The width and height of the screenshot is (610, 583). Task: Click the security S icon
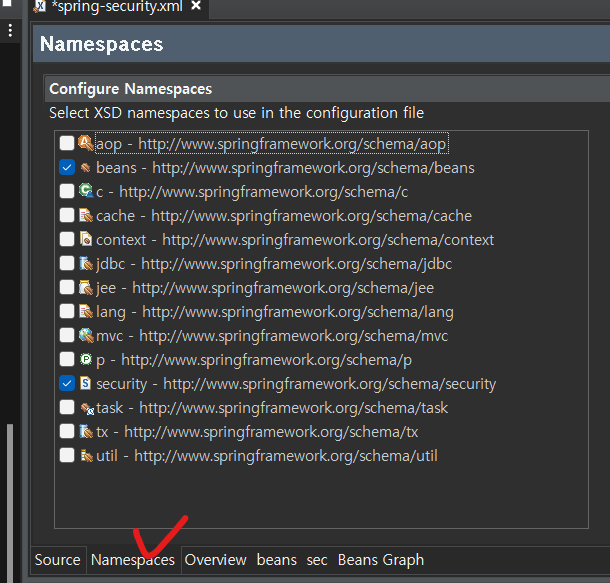click(85, 383)
